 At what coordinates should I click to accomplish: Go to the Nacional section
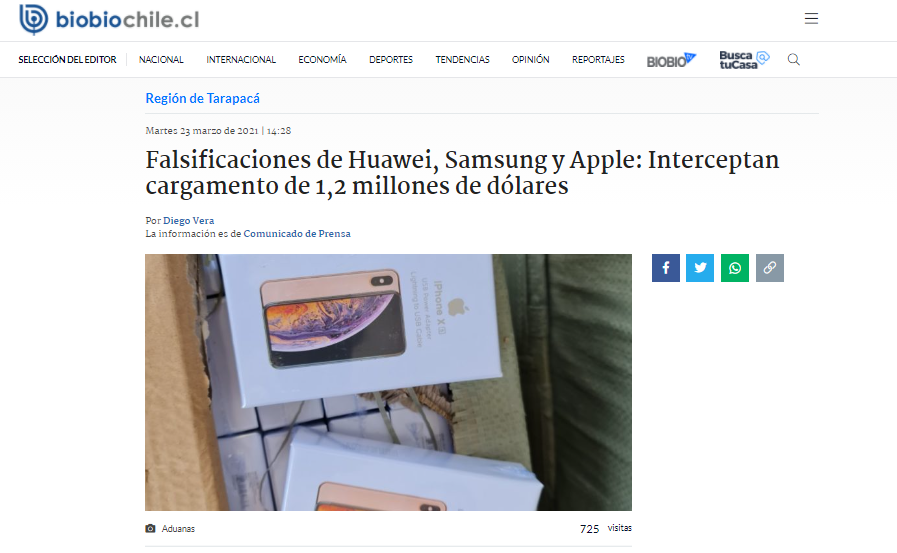[x=161, y=59]
